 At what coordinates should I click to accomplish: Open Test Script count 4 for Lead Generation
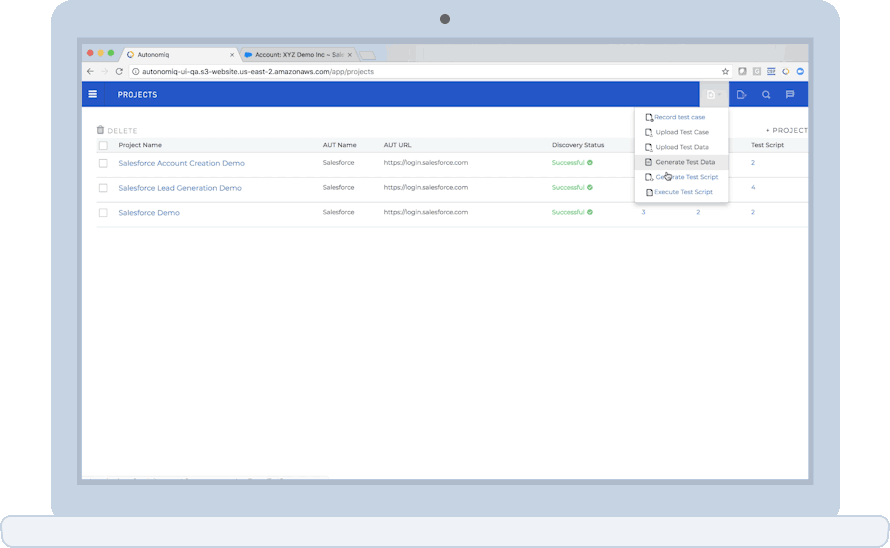pos(753,187)
